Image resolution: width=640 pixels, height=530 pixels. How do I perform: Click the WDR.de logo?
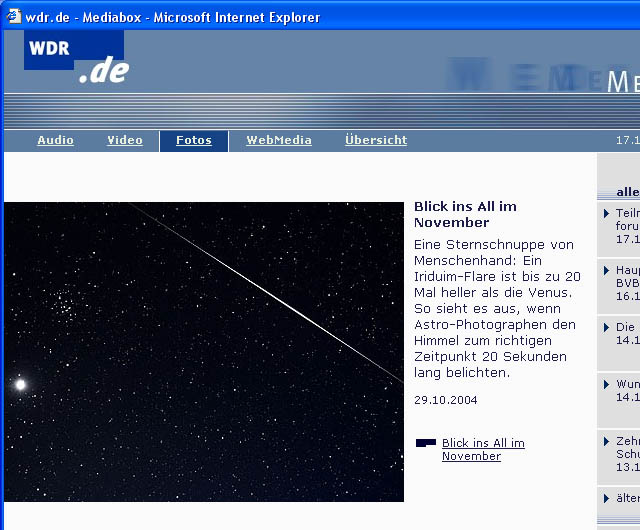77,57
